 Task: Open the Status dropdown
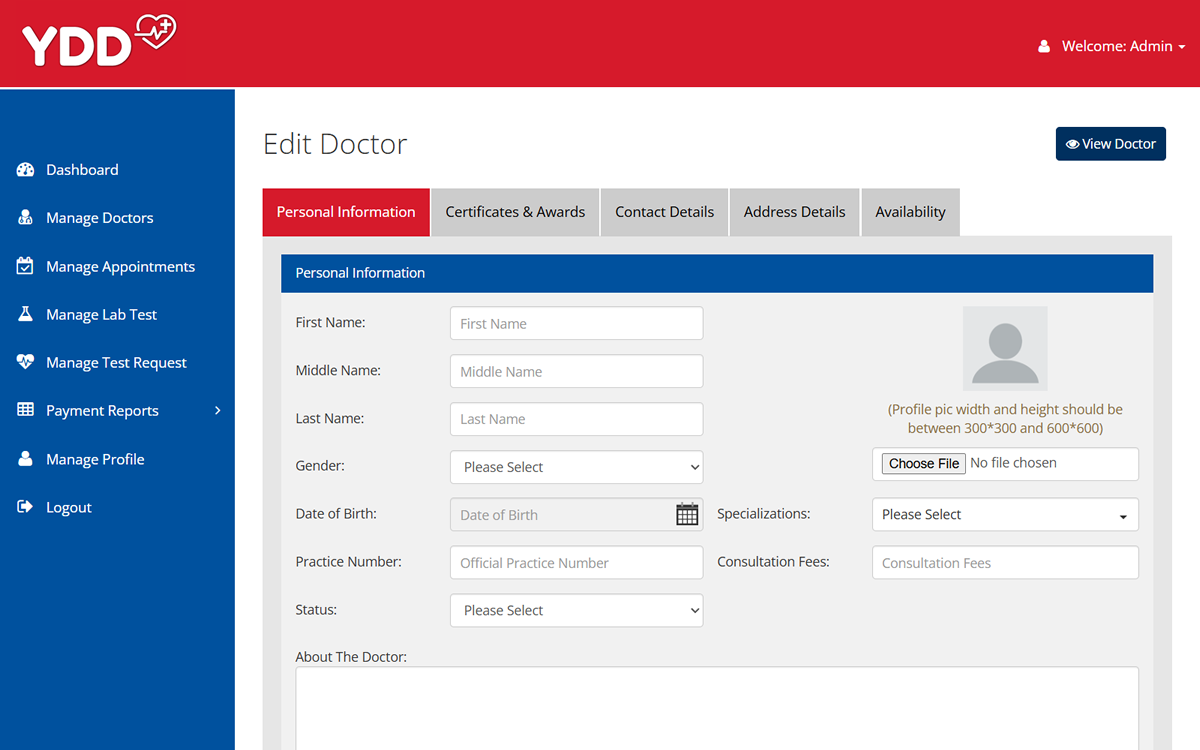[577, 610]
